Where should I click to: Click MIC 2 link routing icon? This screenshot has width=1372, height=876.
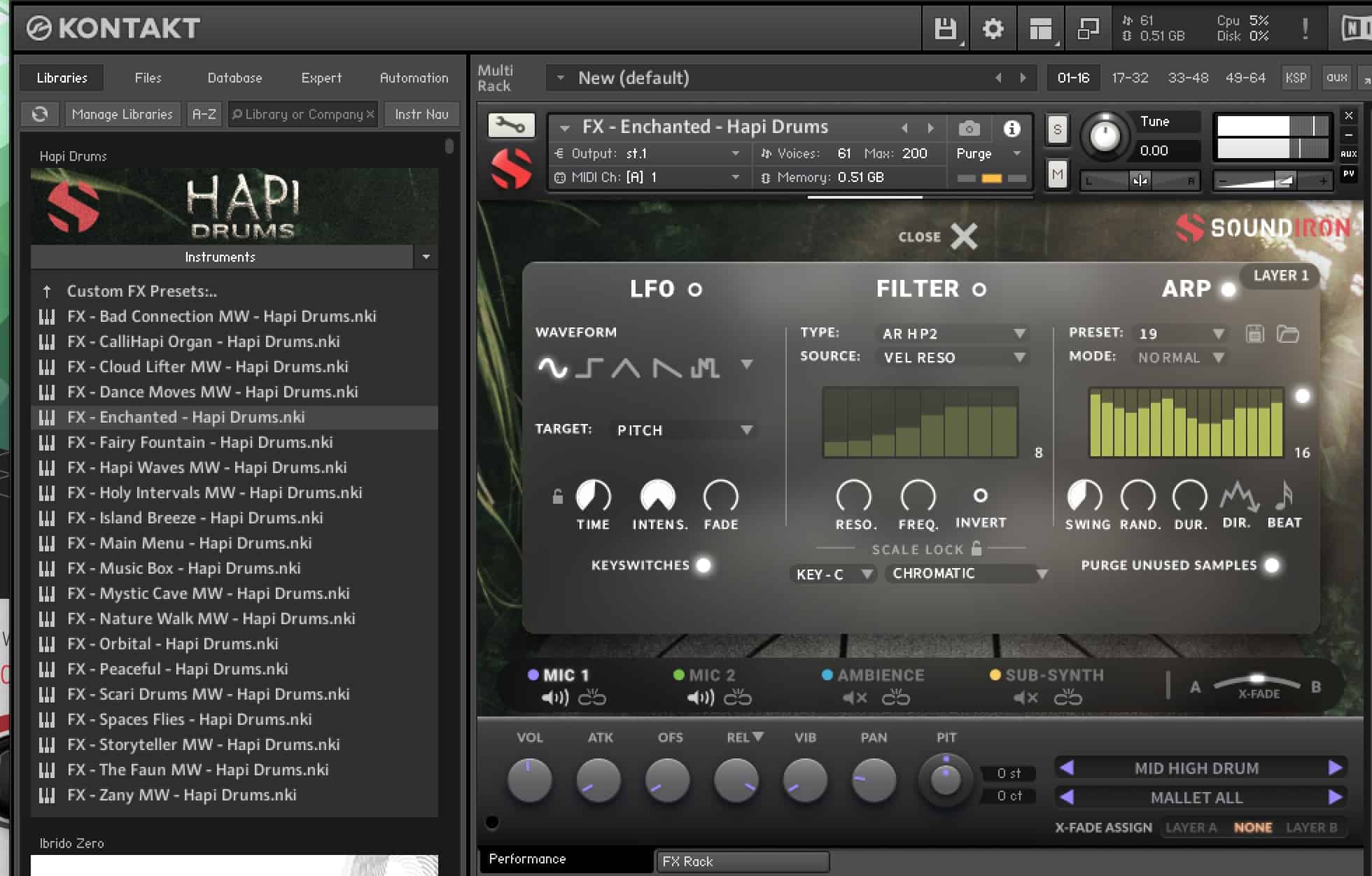[737, 698]
